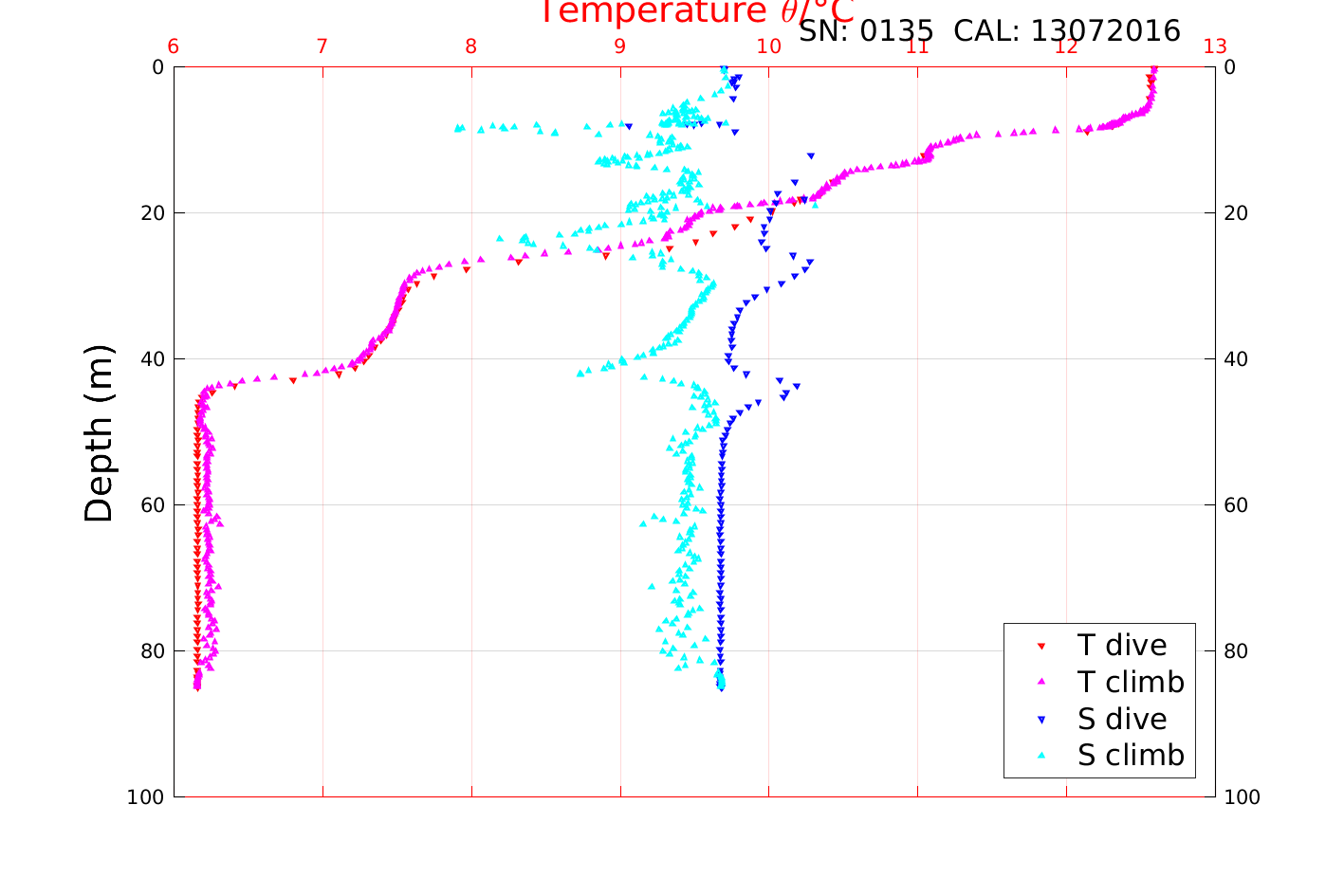The height and width of the screenshot is (896, 1344).
Task: Click the left depth axis "60" tick label
Action: (x=152, y=505)
